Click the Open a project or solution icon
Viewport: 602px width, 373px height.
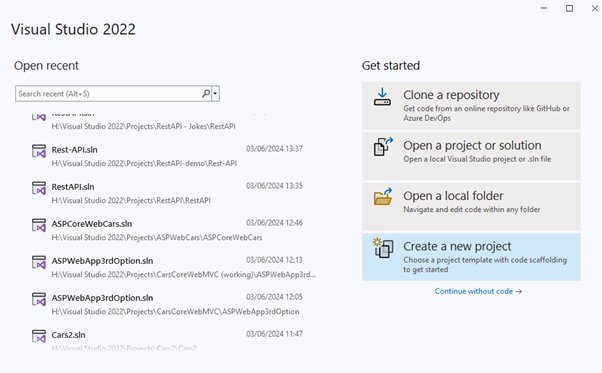tap(383, 147)
